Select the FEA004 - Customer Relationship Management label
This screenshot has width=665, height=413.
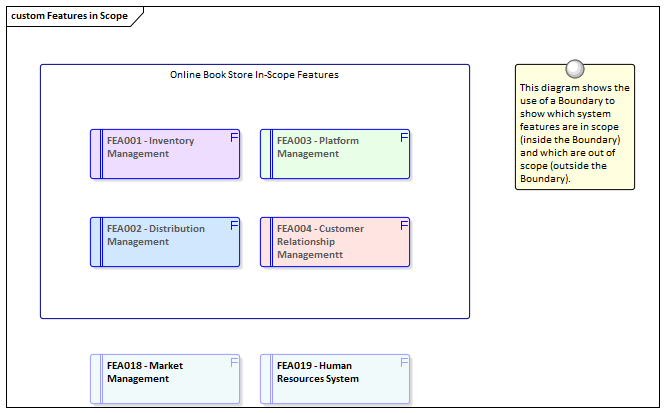(320, 242)
